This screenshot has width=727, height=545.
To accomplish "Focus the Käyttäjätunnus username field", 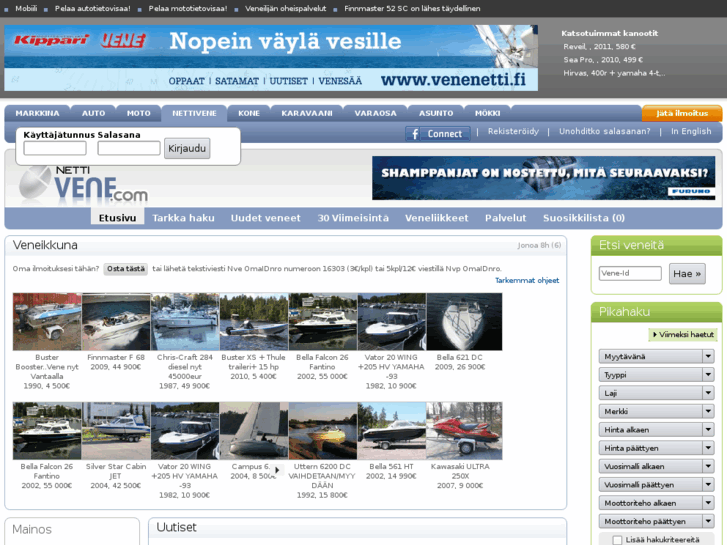I will [55, 148].
